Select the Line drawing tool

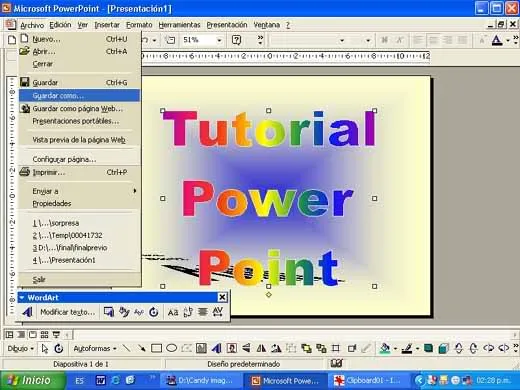tap(126, 349)
